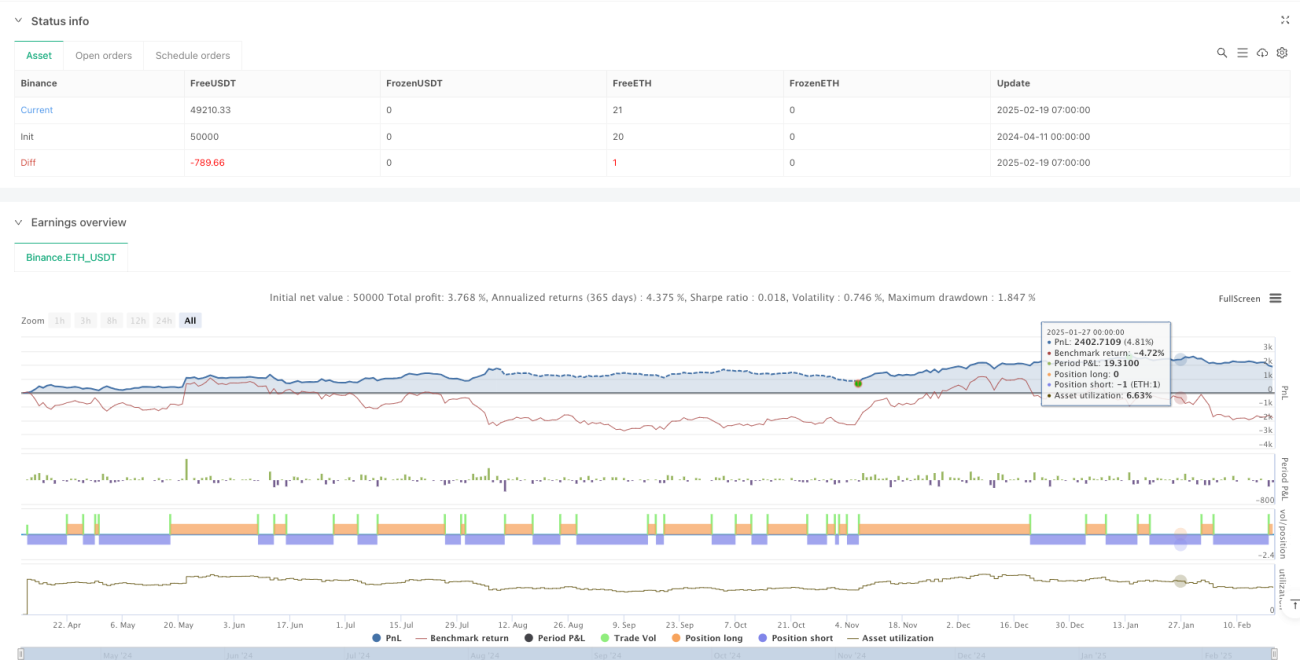Toggle PnL series in chart legend
1300x660 pixels.
(x=389, y=638)
